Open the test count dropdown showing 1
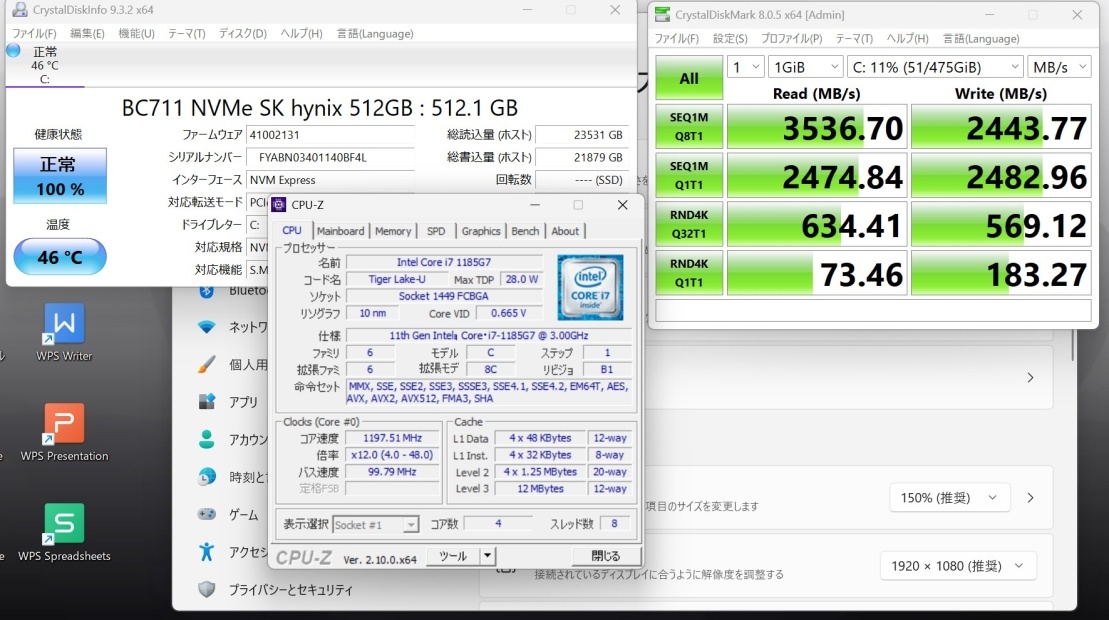 click(x=745, y=67)
